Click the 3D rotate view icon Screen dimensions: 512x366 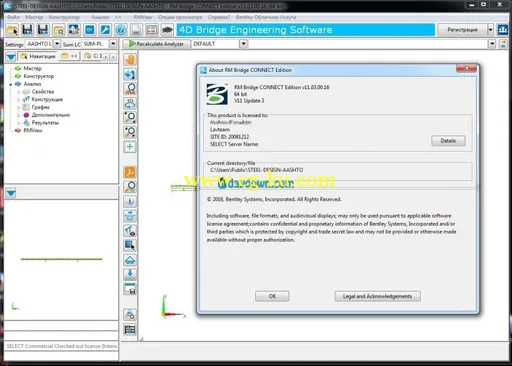tap(130, 103)
